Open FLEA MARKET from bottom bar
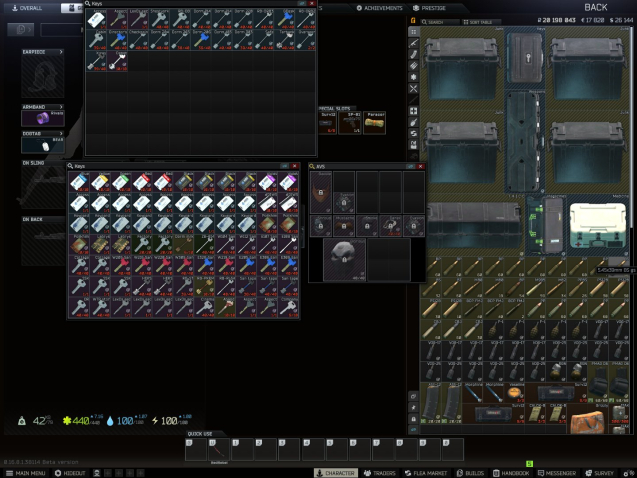637x478 pixels. pos(426,473)
